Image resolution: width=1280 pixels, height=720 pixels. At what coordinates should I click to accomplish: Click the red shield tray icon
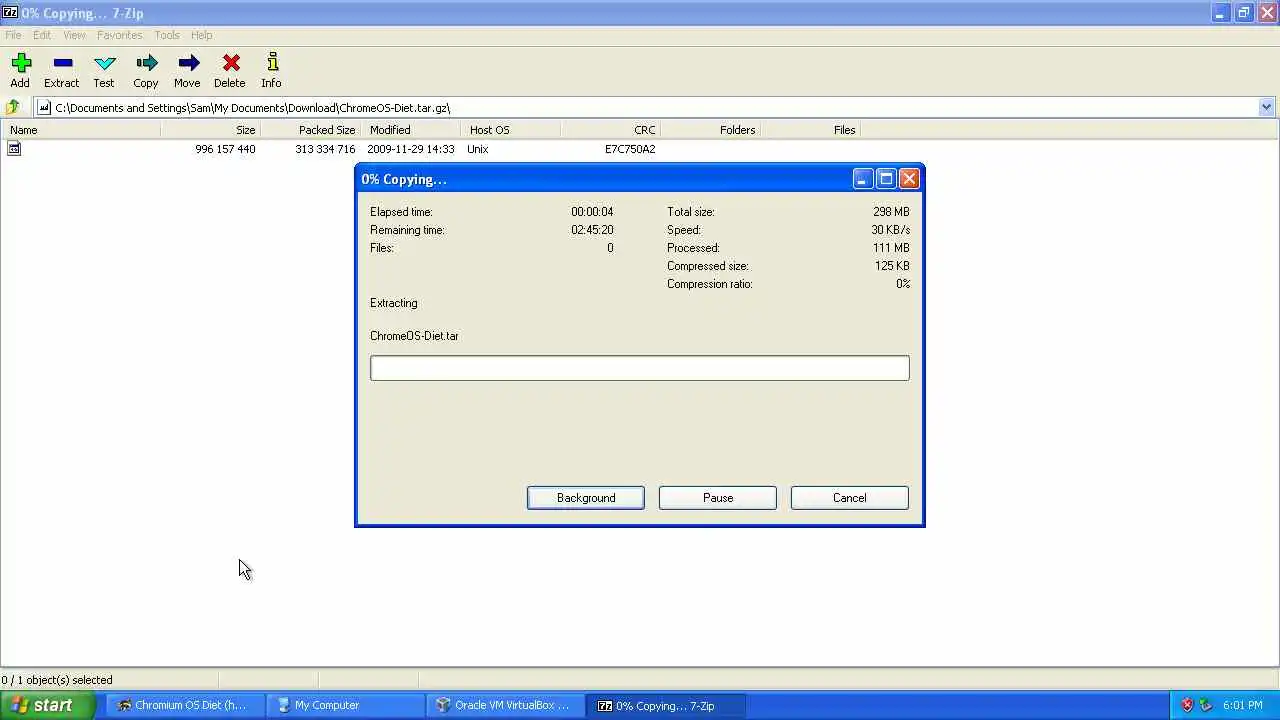(1187, 705)
